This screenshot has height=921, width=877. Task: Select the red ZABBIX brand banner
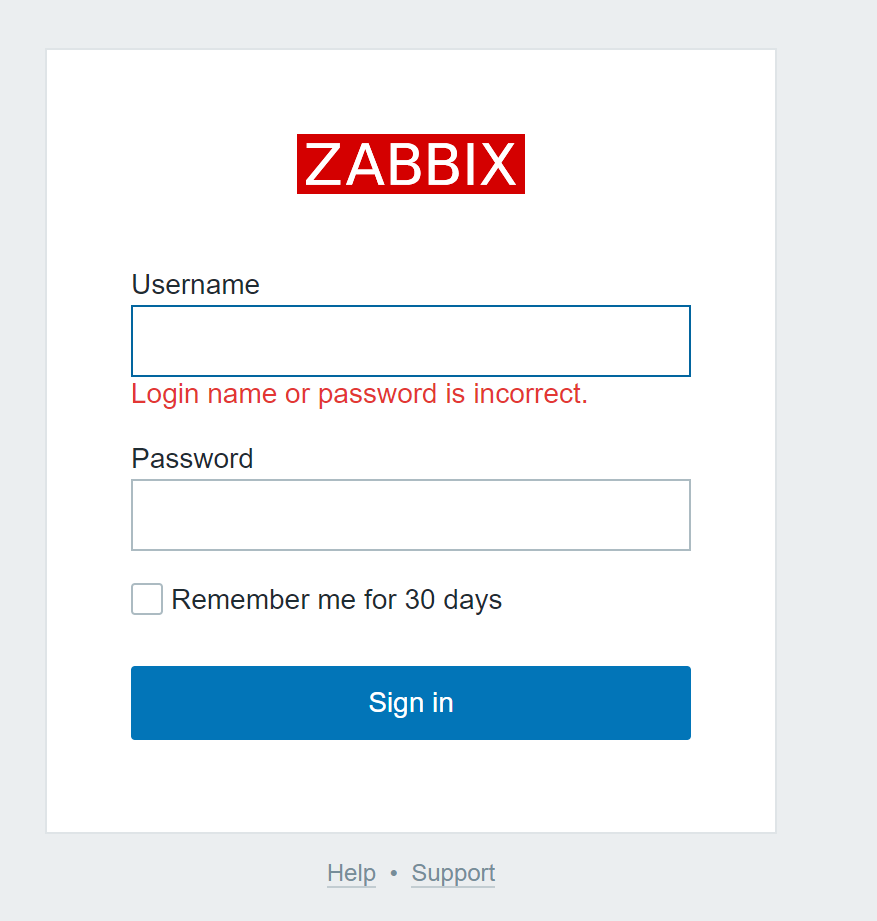(410, 164)
